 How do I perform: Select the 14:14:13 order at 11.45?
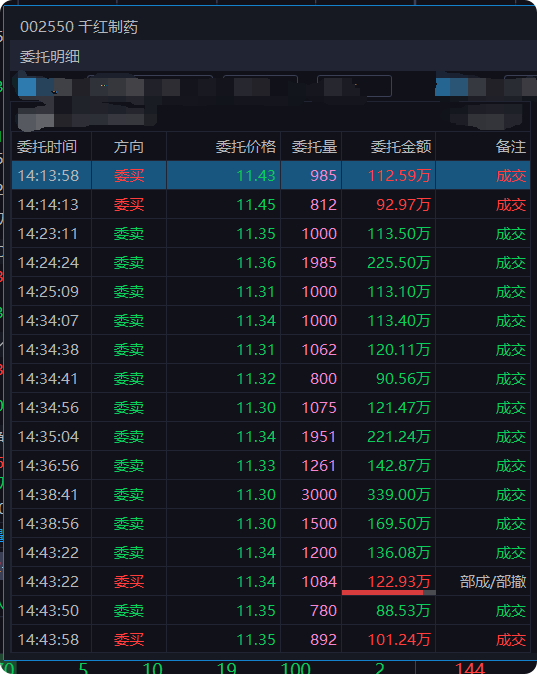pos(271,205)
